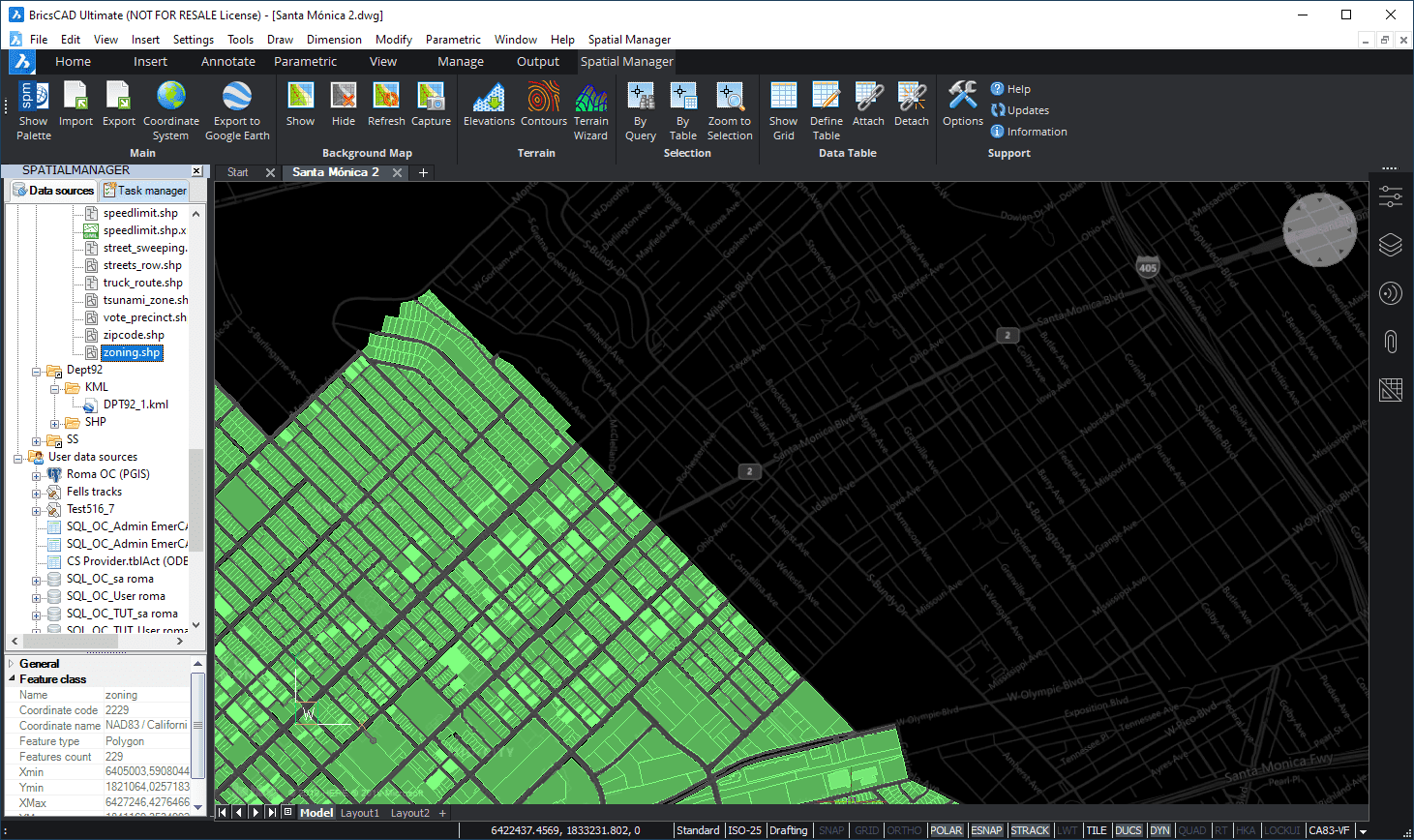
Task: Check for Updates in Support group
Action: [1020, 110]
